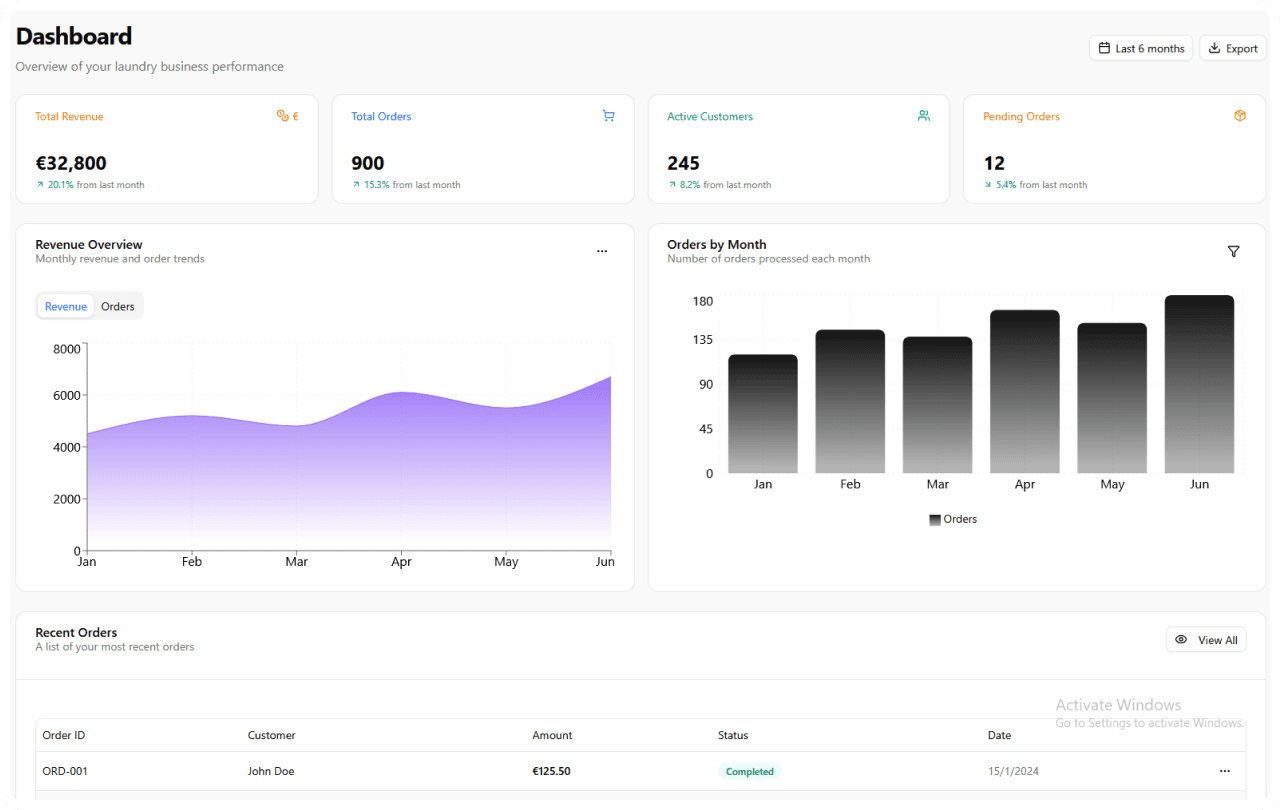Open the three-dot menu in Revenue Overview
Image resolution: width=1280 pixels, height=810 pixels.
(x=602, y=252)
